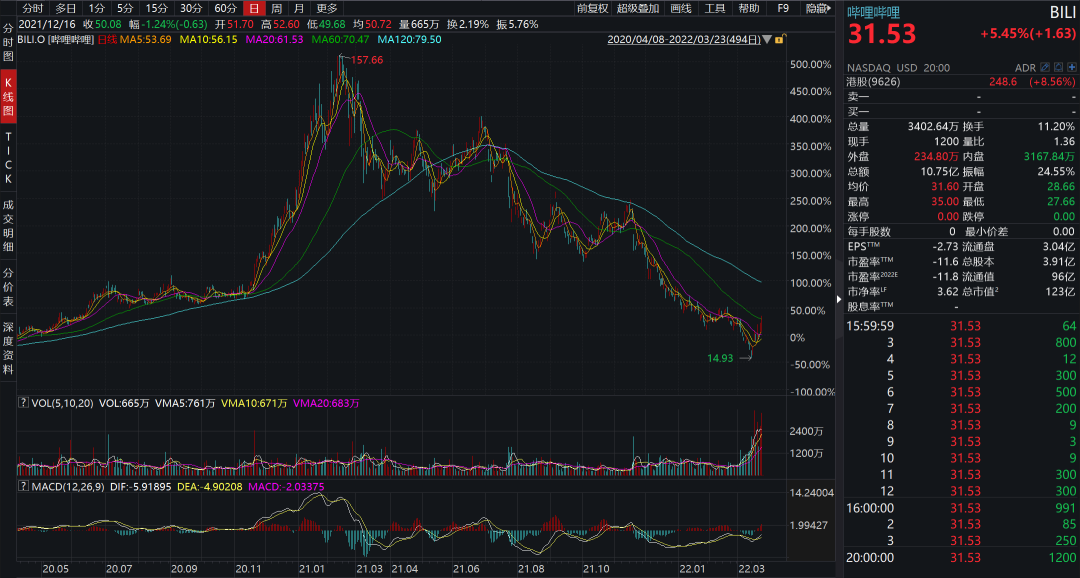Click the 哔哩哔哩 stock name in quote panel

(873, 12)
